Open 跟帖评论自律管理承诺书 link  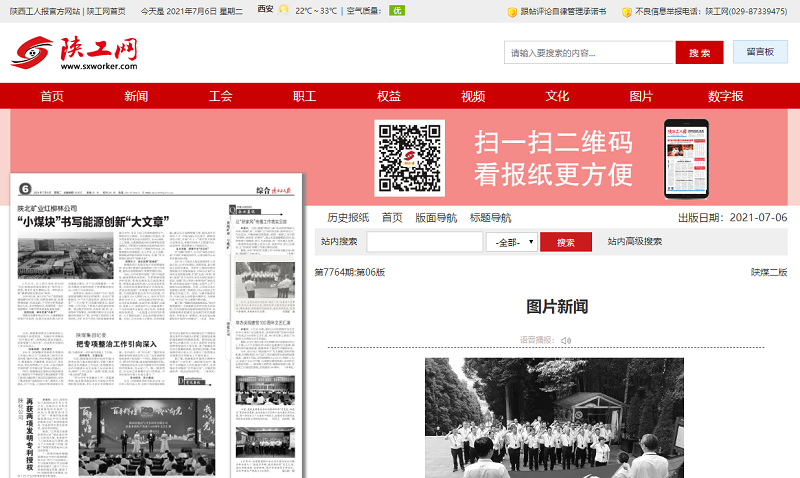(x=563, y=11)
